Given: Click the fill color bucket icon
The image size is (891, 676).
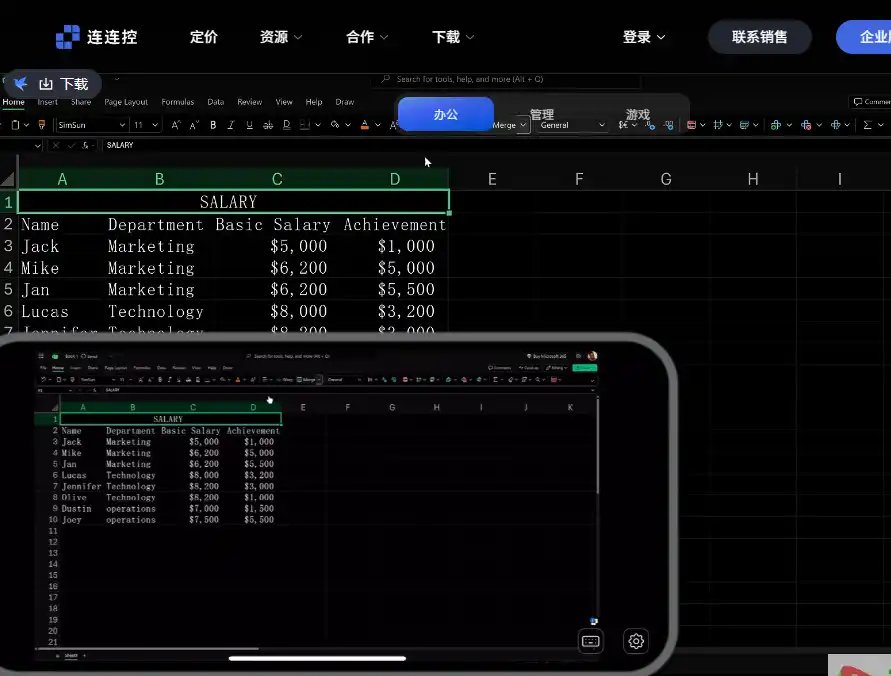Looking at the screenshot, I should coord(335,125).
